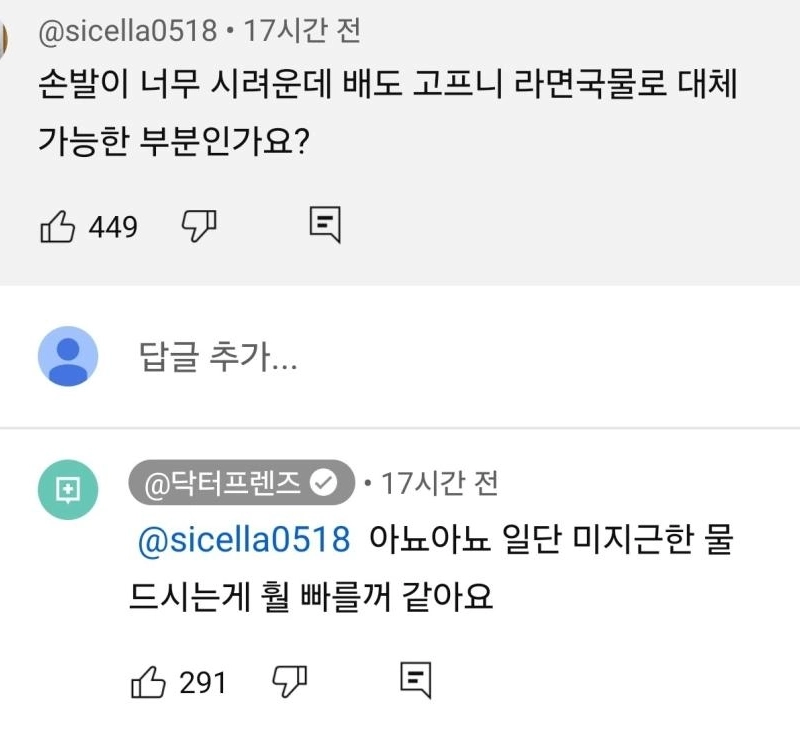Click the 291 like count
The height and width of the screenshot is (732, 800).
[203, 683]
